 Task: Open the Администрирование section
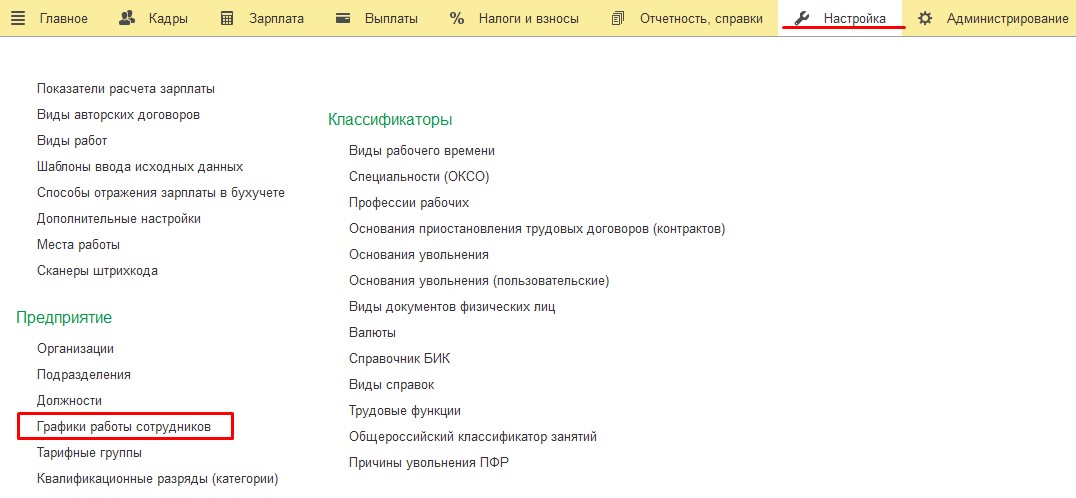point(1007,19)
